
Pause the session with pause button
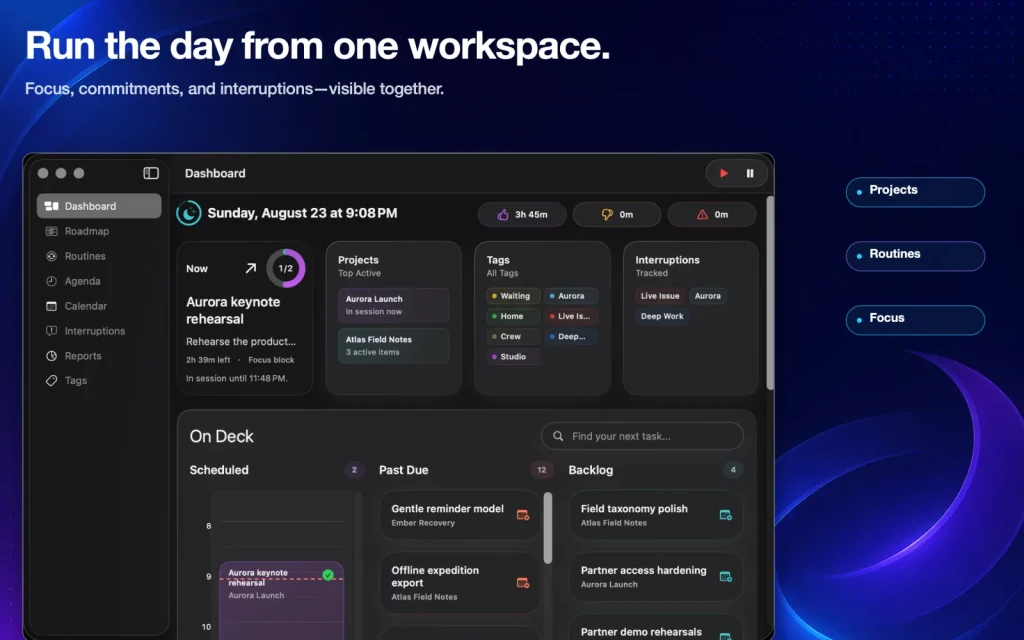[750, 173]
